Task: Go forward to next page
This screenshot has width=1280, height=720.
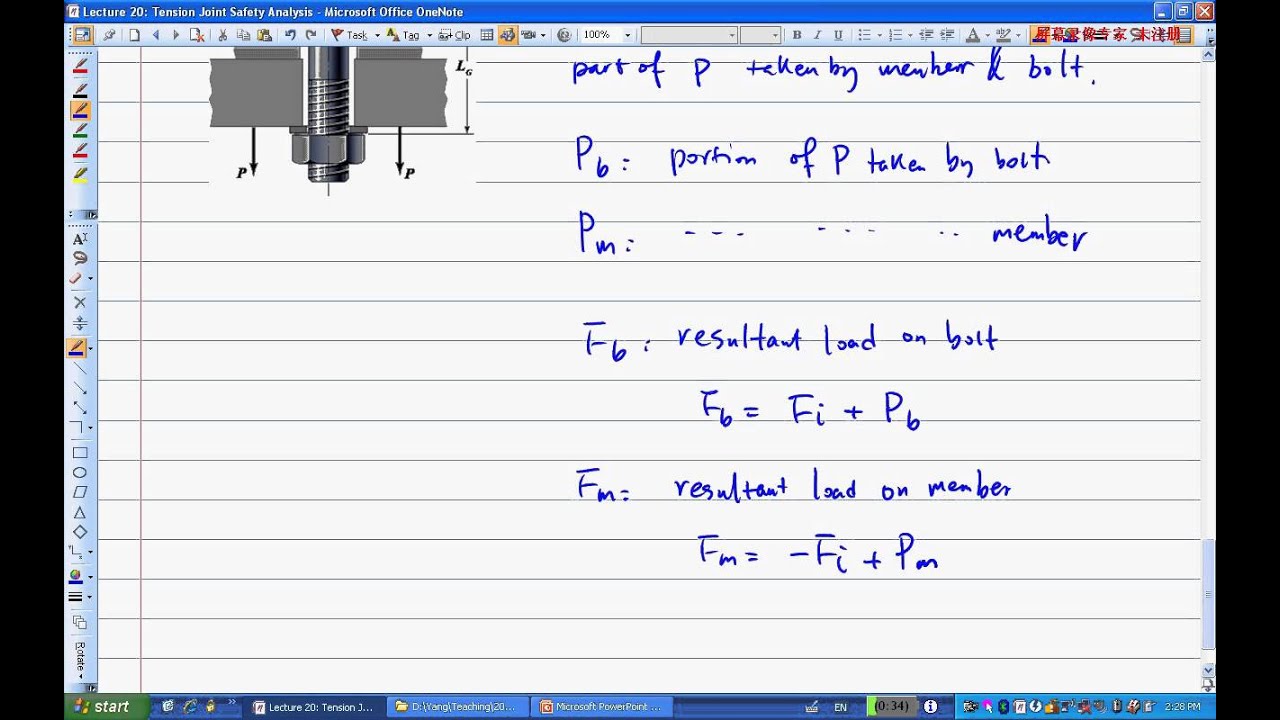Action: (x=176, y=35)
